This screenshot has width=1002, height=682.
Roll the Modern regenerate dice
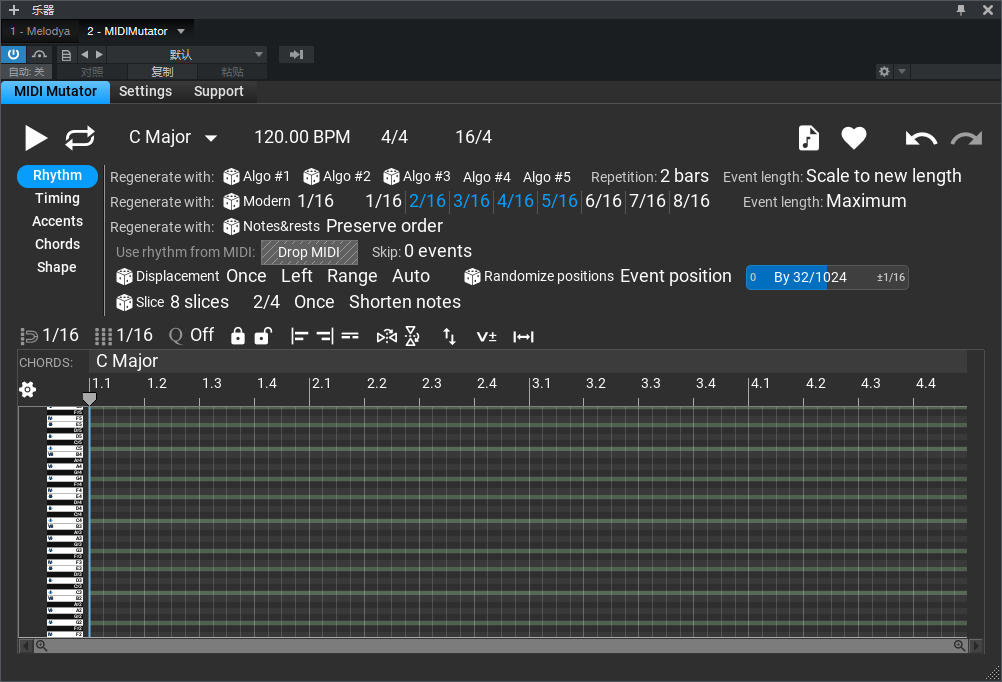(231, 201)
